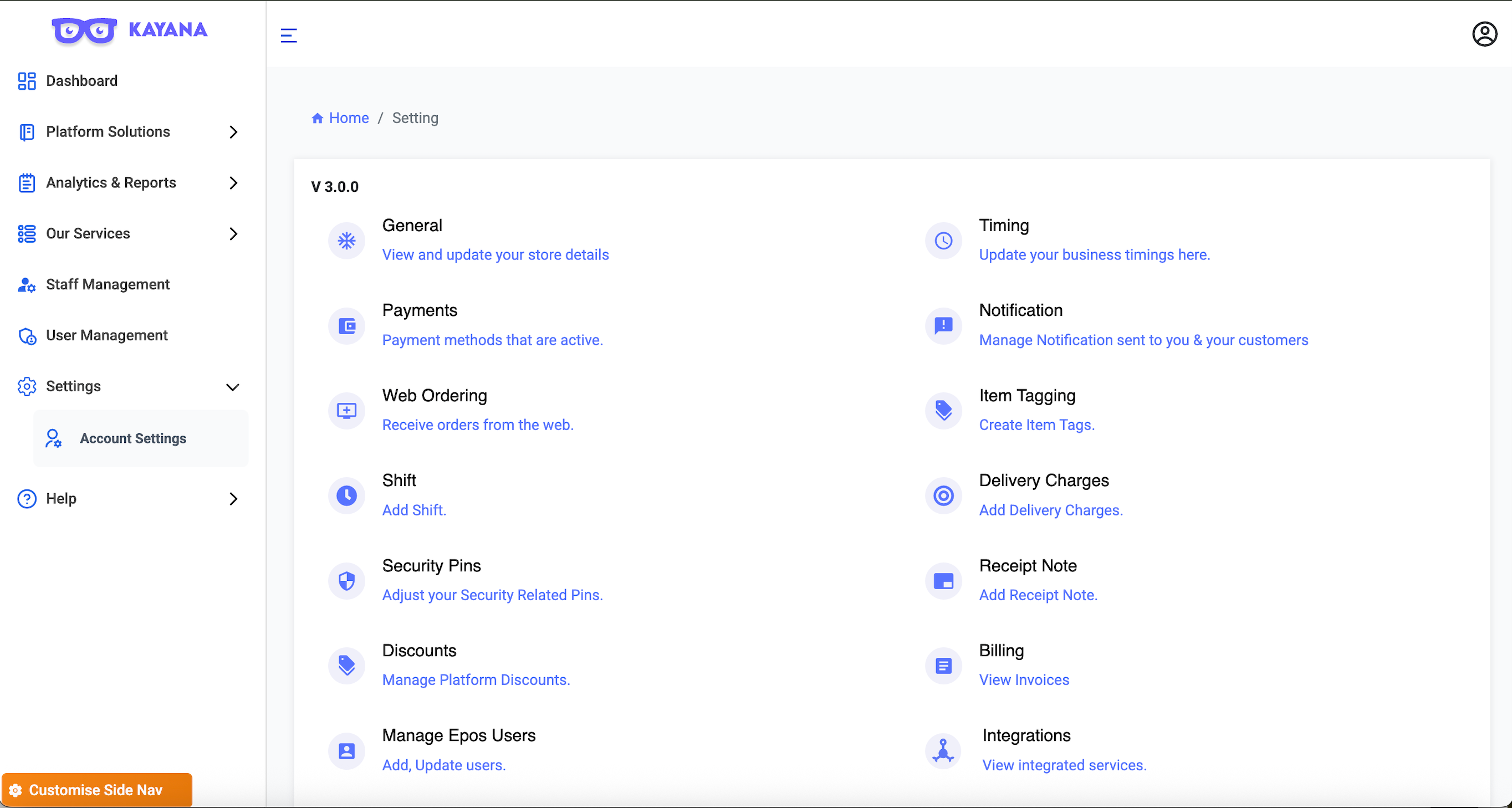Open 'View Invoices' link

(1024, 679)
